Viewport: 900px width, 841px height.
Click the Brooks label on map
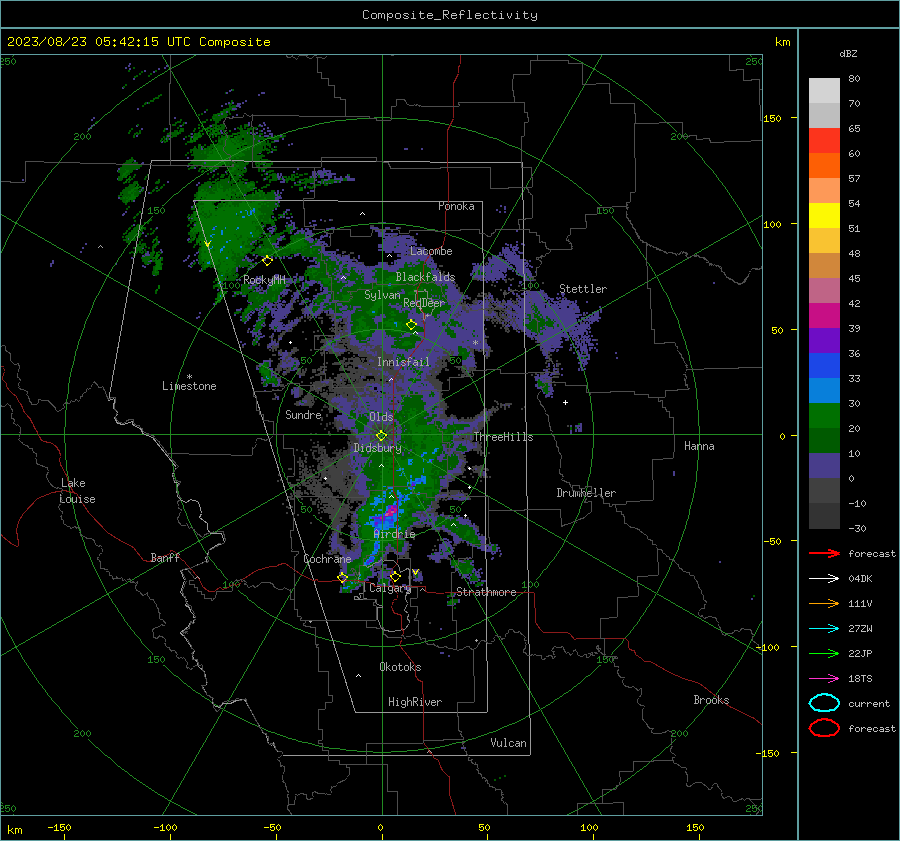pos(711,699)
